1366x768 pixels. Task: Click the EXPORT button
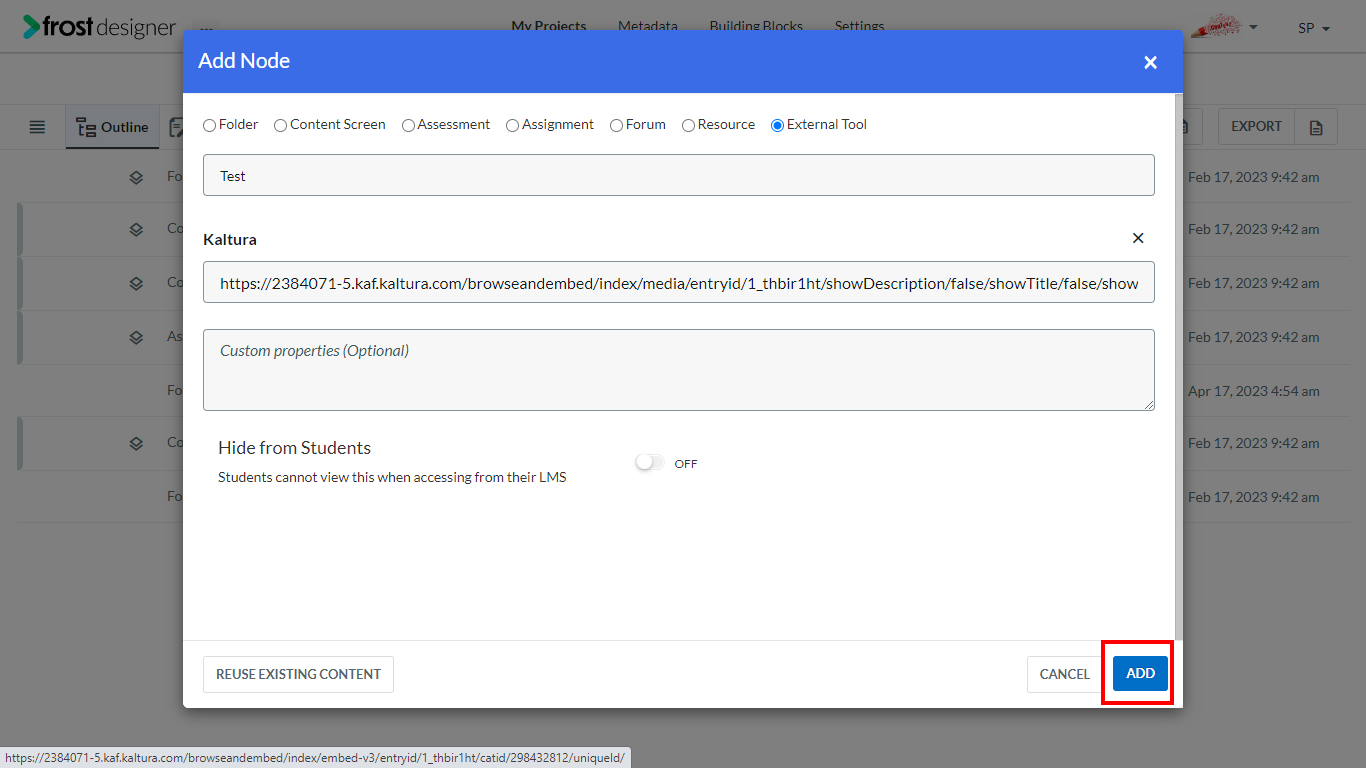pyautogui.click(x=1256, y=126)
